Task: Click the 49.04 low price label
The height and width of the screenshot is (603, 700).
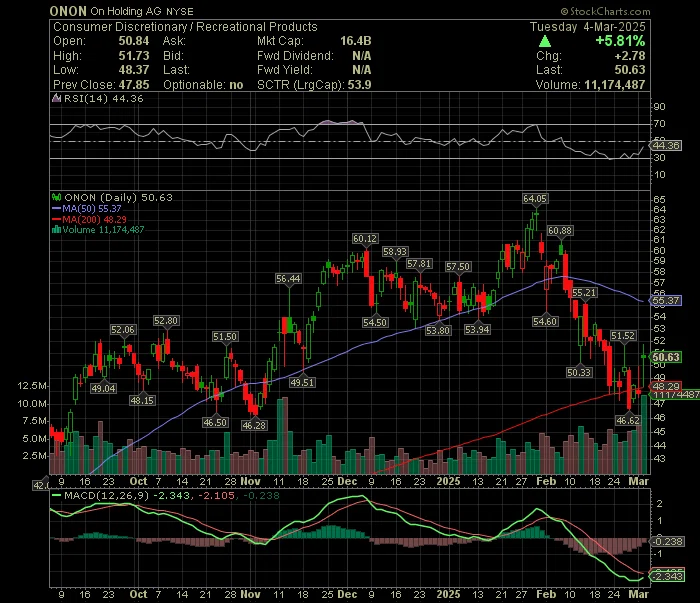Action: point(104,388)
